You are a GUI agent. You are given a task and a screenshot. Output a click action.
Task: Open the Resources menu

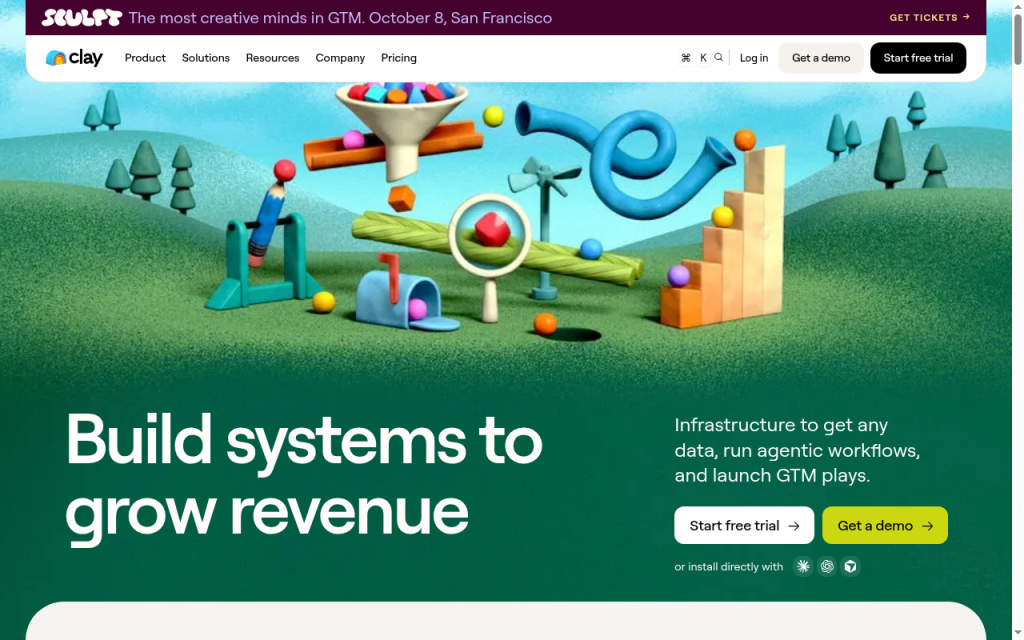tap(272, 58)
